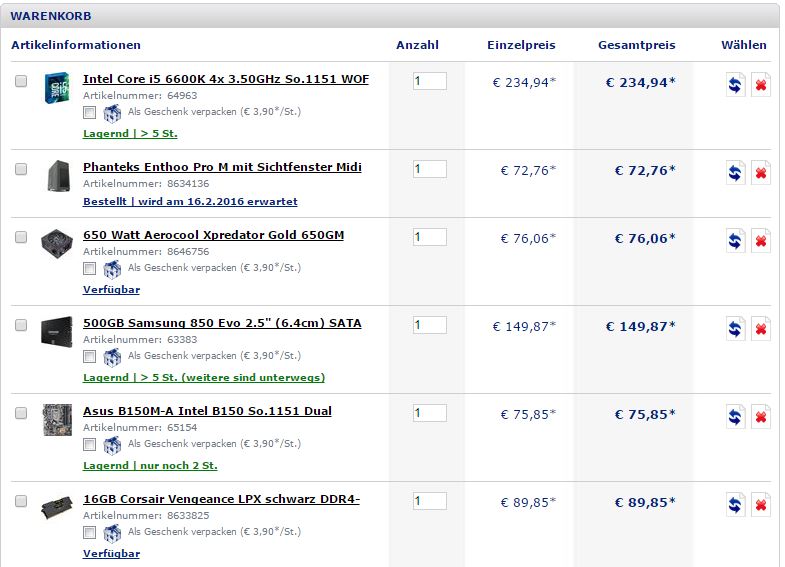Image resolution: width=785 pixels, height=567 pixels.
Task: Click 'Verfügbar' link under Corsair Vengeance
Action: coord(112,554)
